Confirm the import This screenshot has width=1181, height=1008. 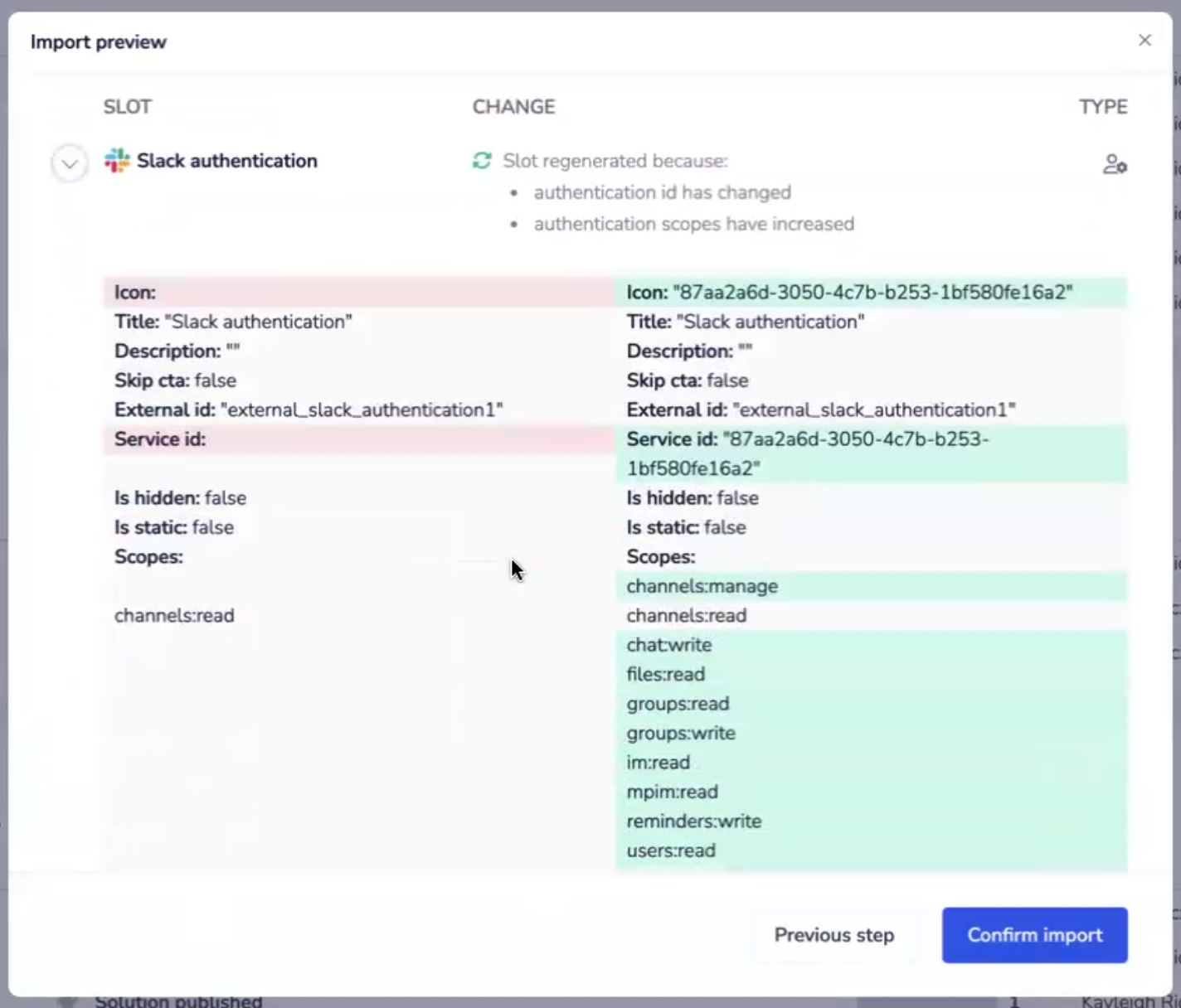pos(1034,935)
